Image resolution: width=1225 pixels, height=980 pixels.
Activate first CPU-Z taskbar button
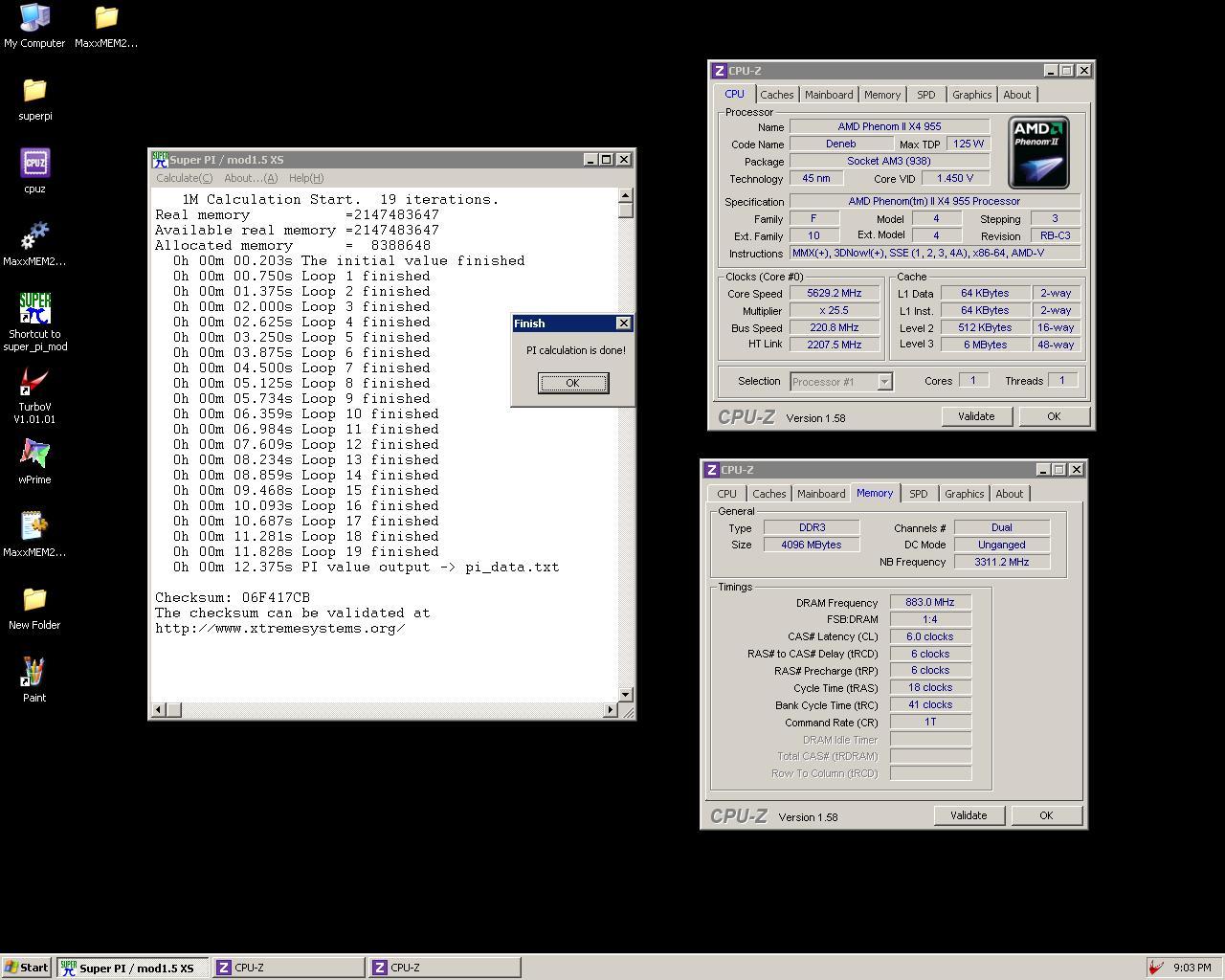(288, 968)
